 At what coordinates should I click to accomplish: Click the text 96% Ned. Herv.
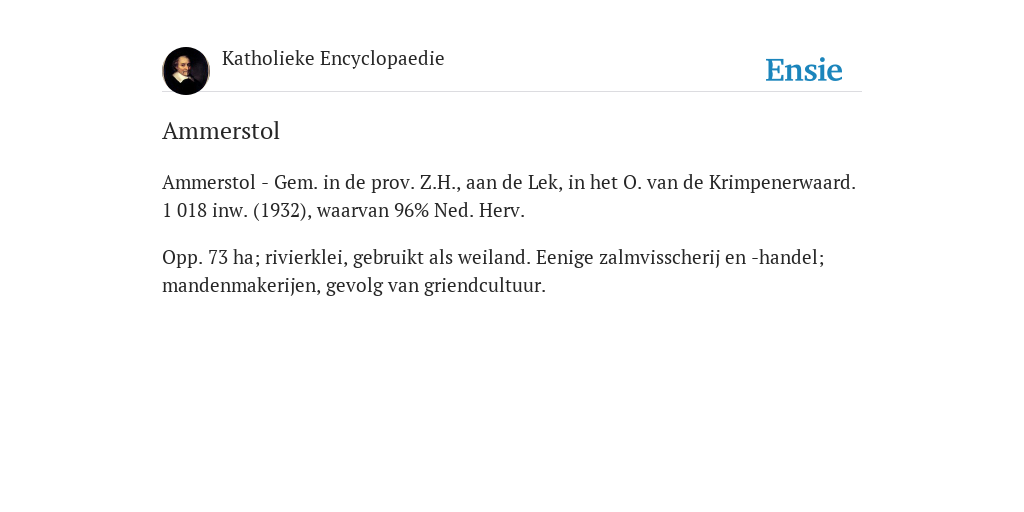(459, 211)
